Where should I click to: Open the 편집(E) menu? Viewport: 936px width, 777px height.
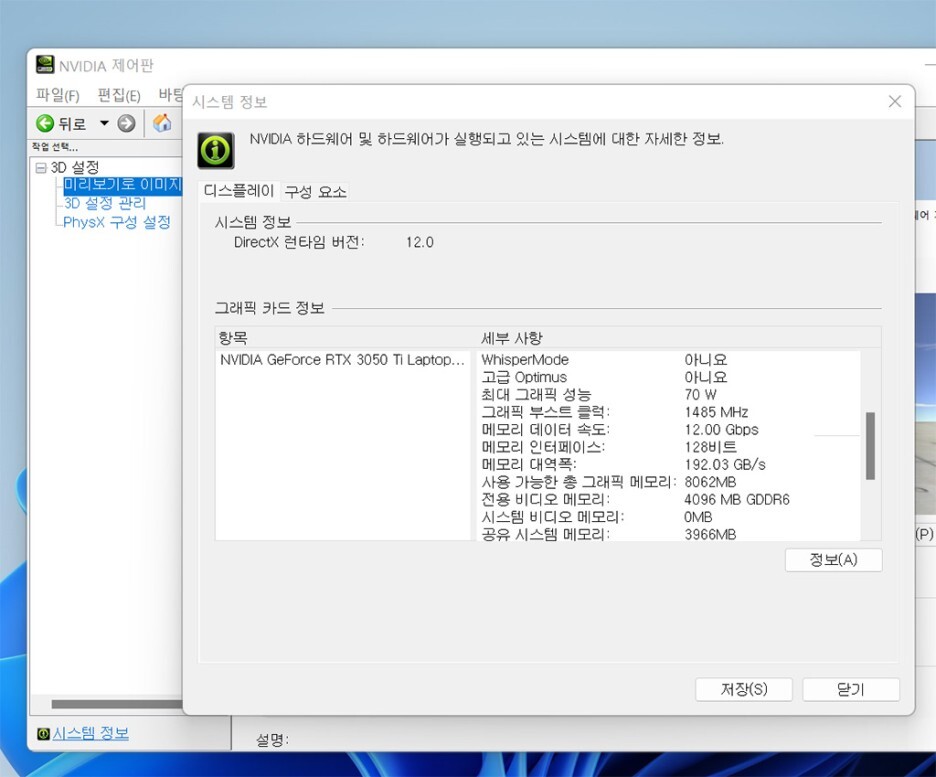[x=119, y=95]
